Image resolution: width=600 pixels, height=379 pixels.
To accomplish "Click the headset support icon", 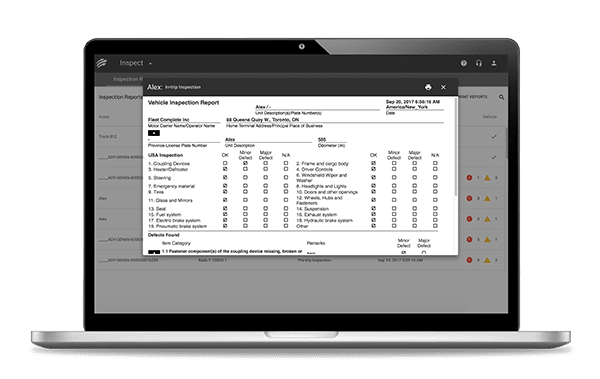I will click(x=479, y=63).
